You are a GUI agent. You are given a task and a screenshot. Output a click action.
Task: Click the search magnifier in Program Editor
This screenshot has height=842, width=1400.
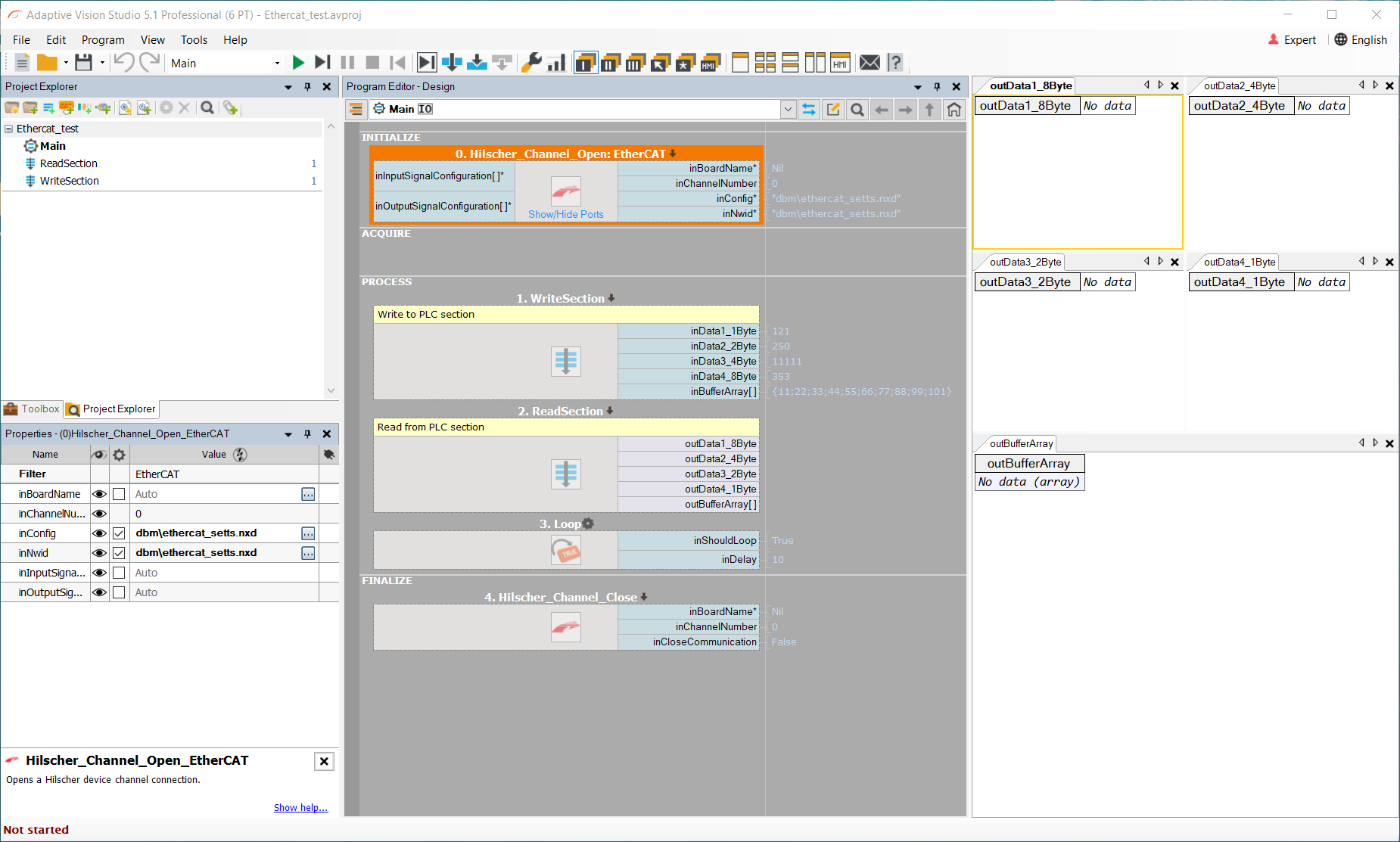(x=857, y=110)
